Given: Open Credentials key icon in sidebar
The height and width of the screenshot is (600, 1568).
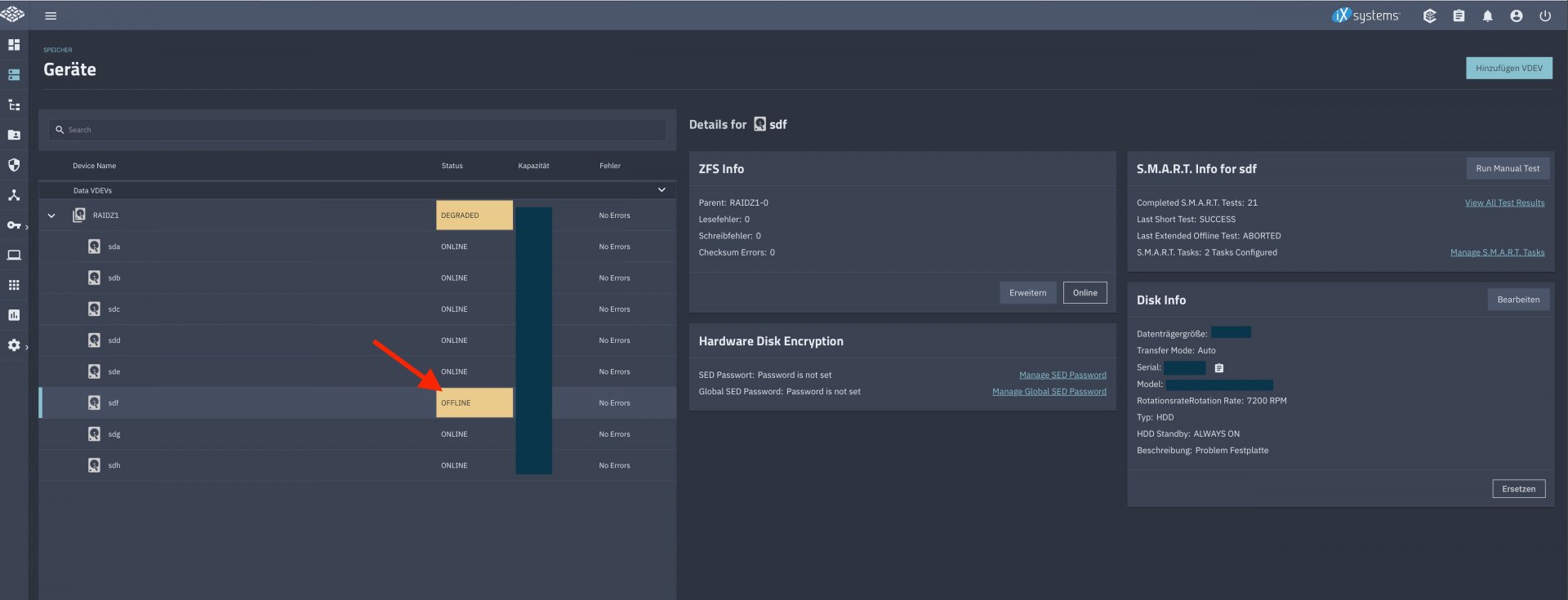Looking at the screenshot, I should (x=14, y=225).
